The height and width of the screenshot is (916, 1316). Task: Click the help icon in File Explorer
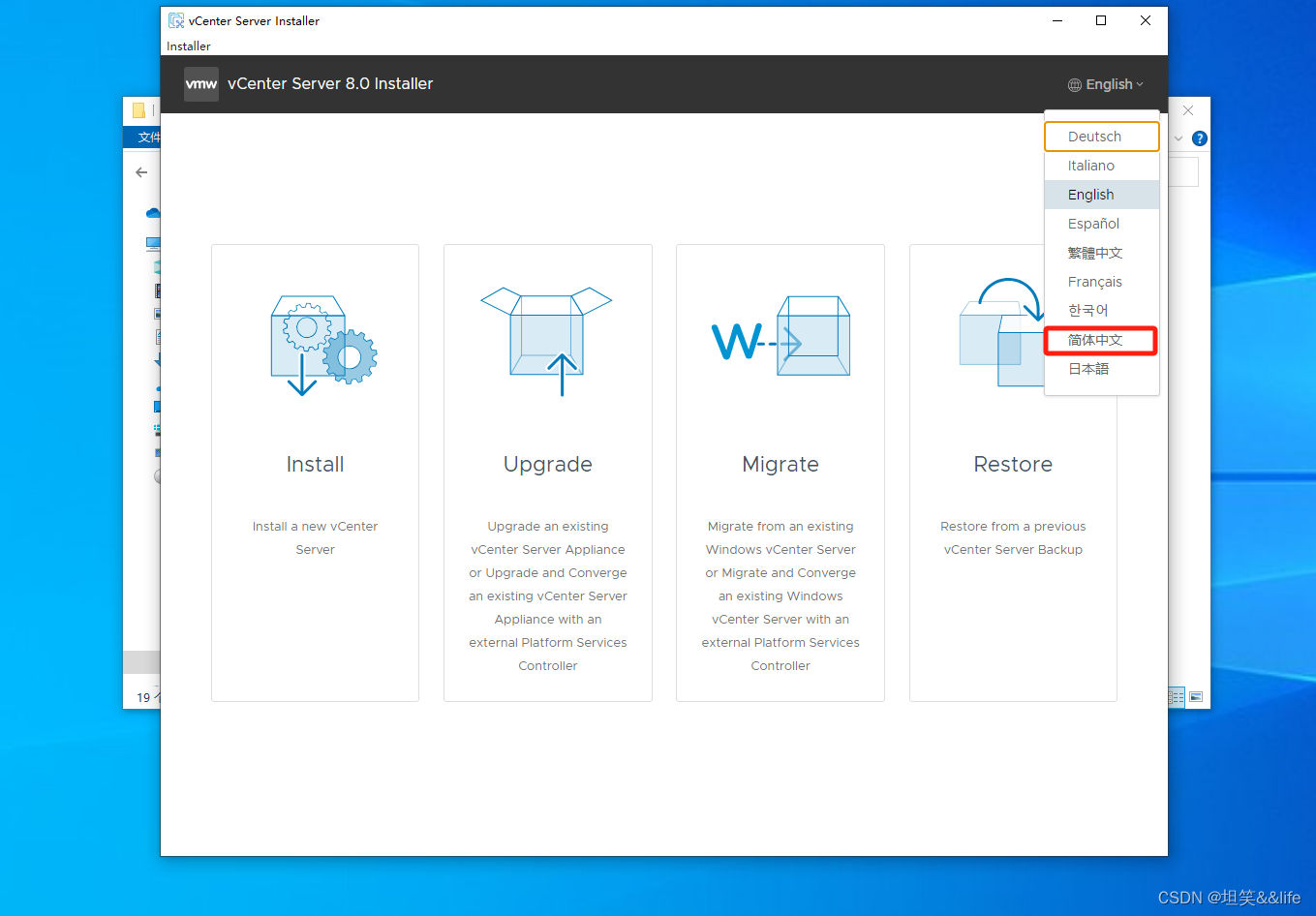(x=1200, y=138)
